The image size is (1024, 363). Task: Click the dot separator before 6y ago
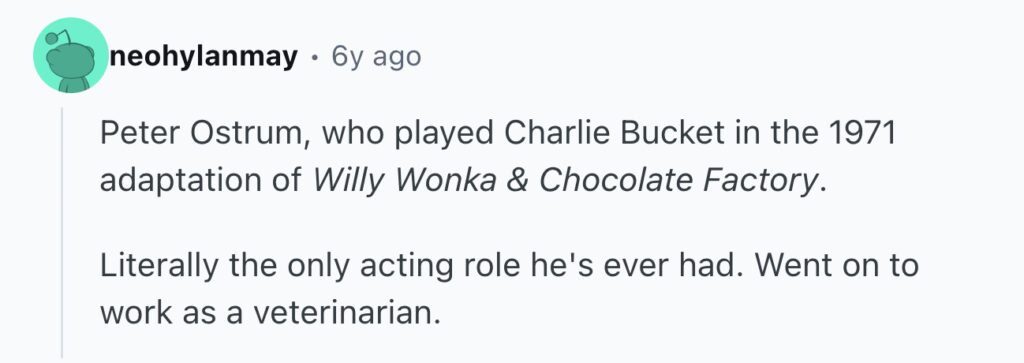tap(314, 58)
